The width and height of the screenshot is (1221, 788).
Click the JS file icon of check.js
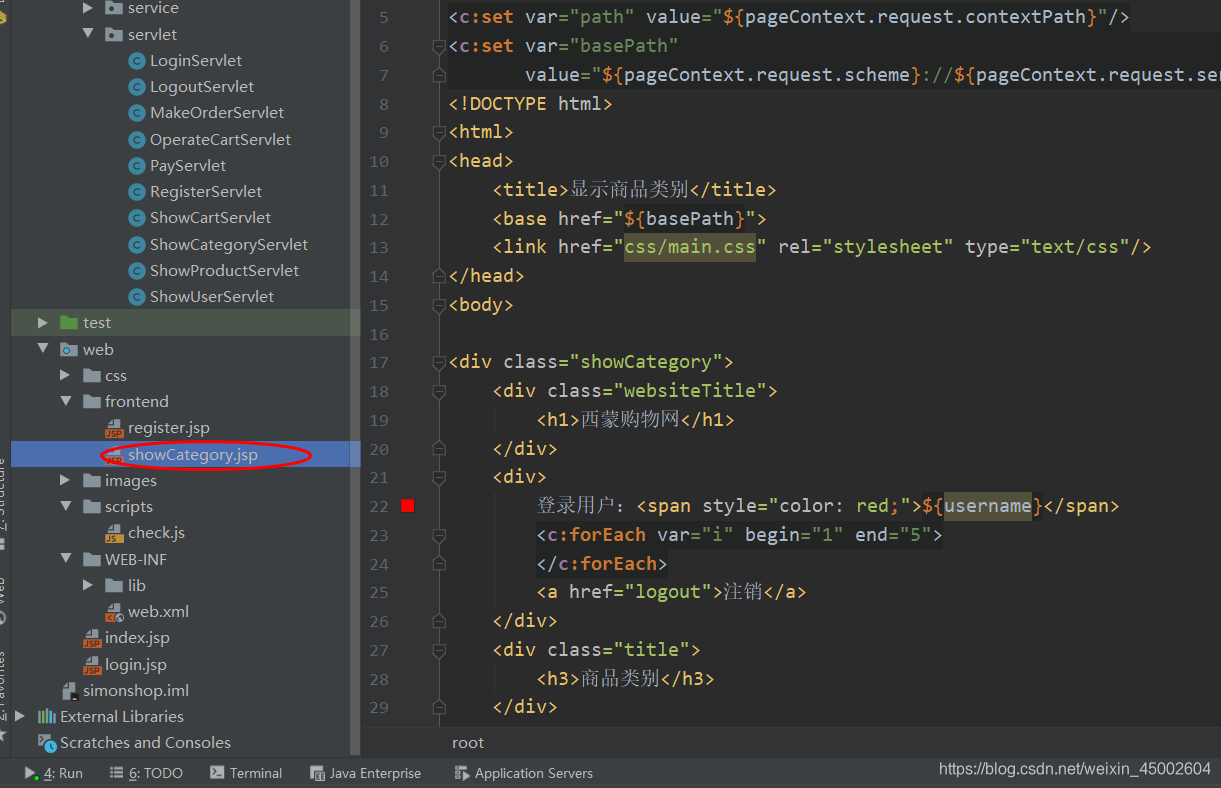114,534
